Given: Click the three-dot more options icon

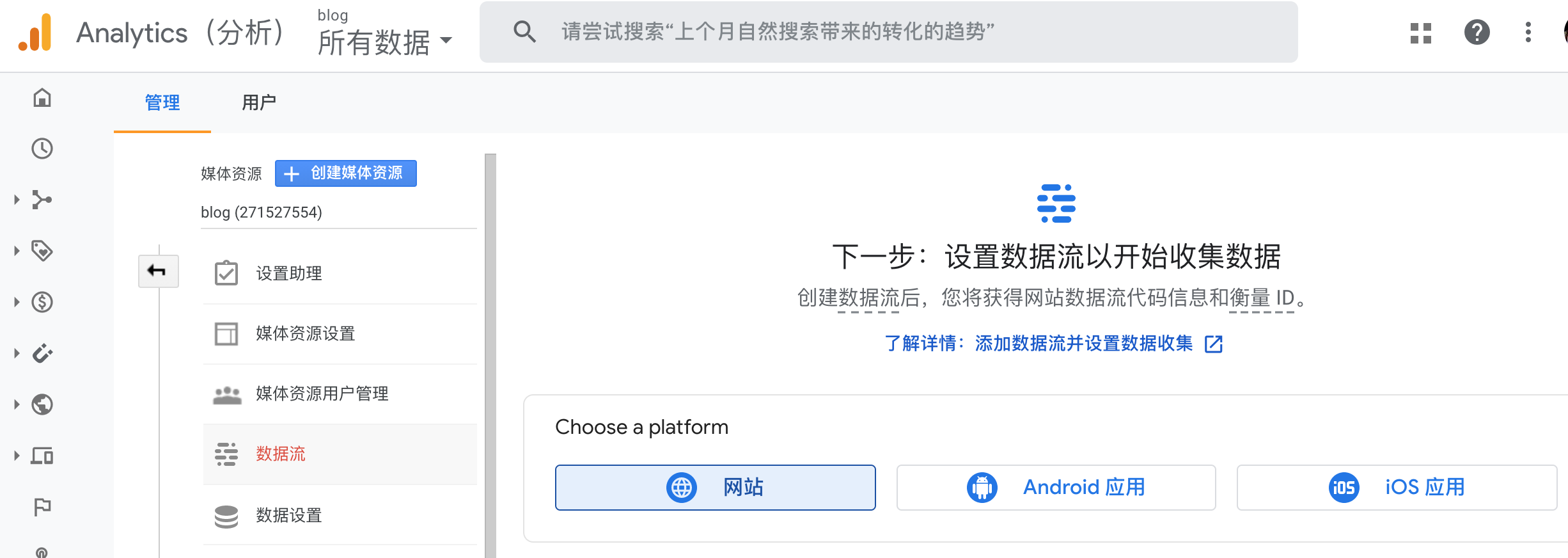Looking at the screenshot, I should tap(1528, 32).
